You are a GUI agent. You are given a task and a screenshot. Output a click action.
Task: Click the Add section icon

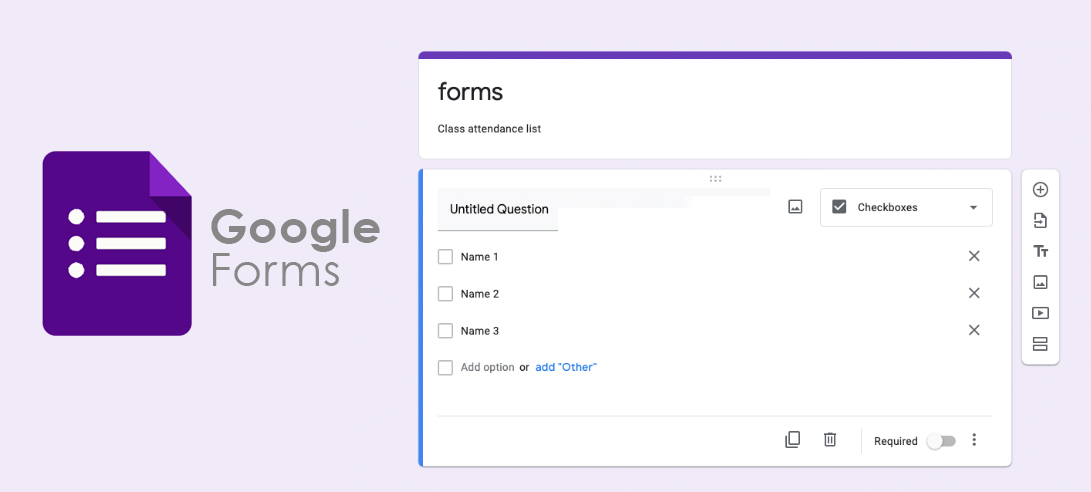point(1040,344)
